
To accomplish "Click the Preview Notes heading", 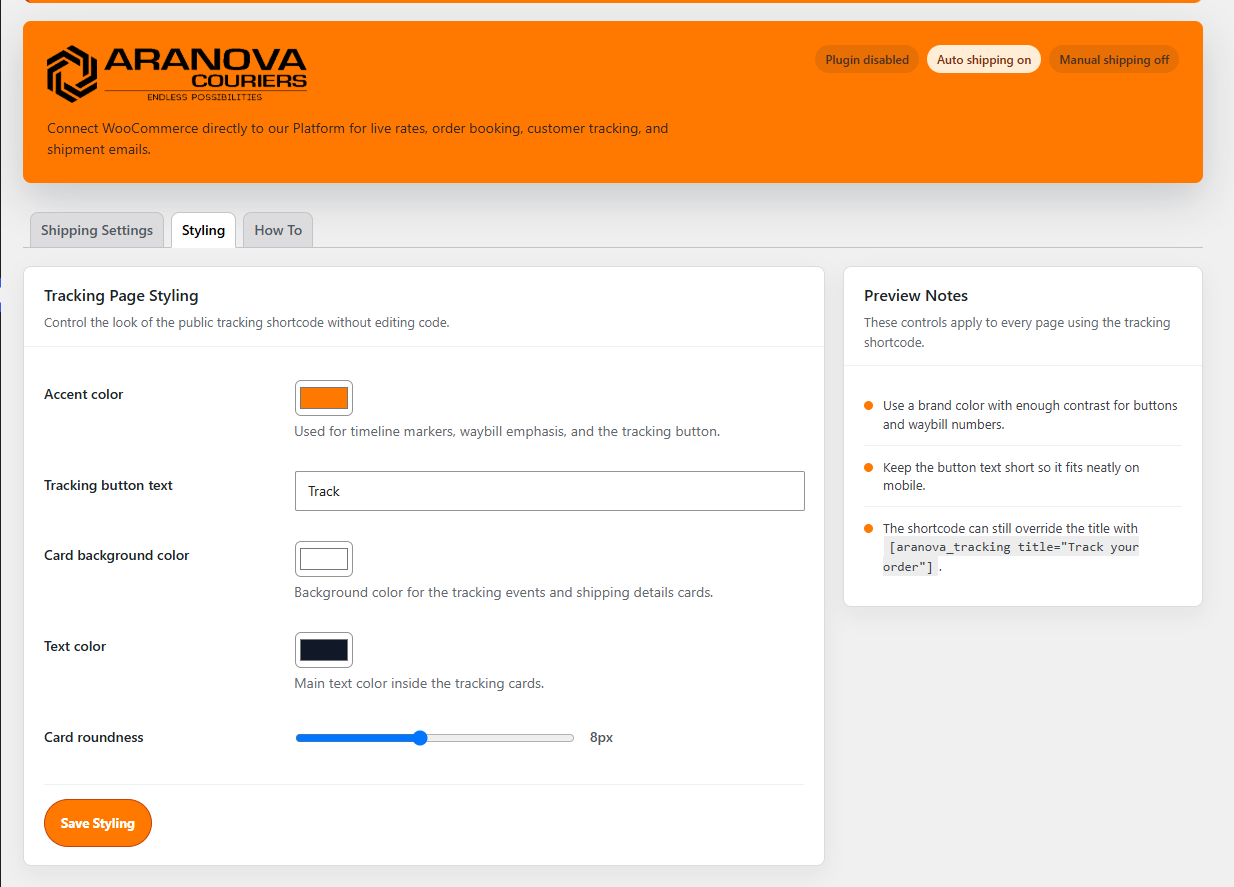I will 916,296.
